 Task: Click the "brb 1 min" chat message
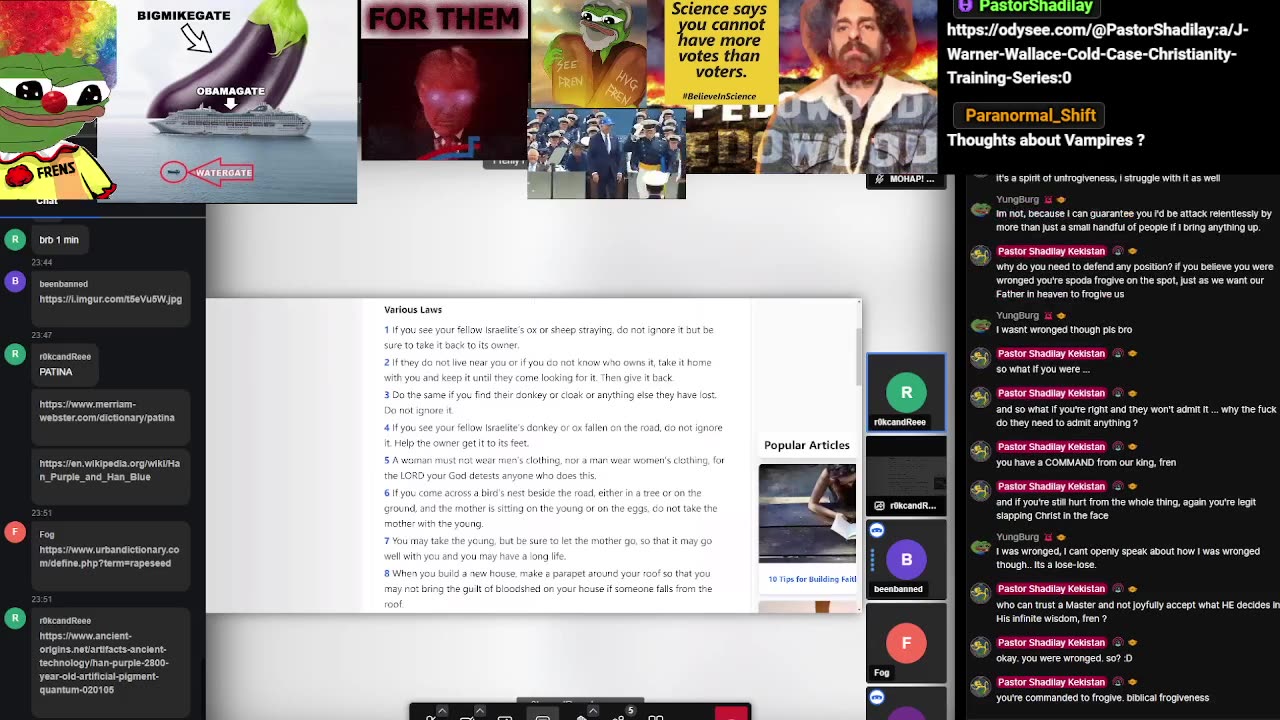click(59, 240)
